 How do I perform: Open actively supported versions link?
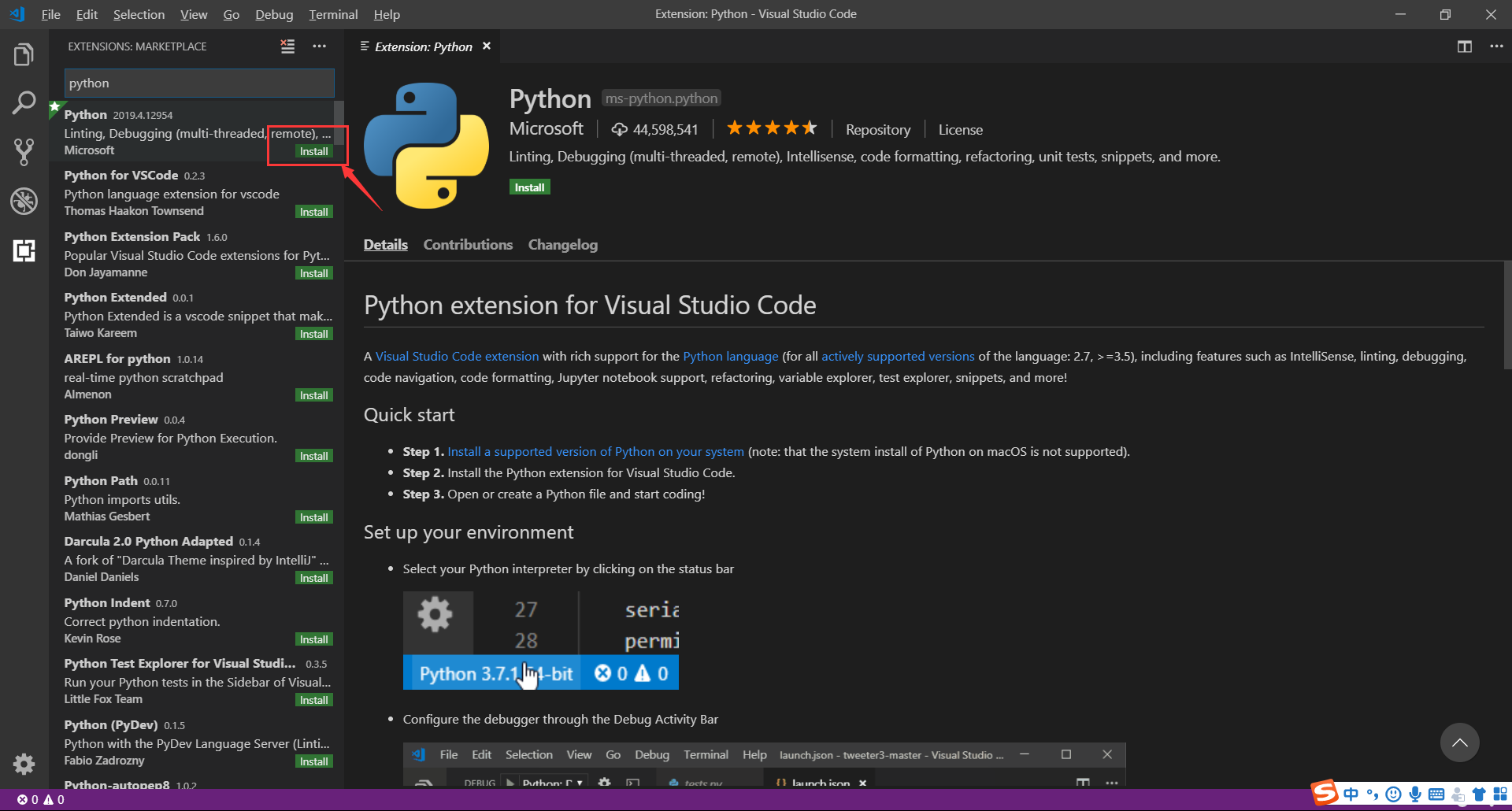[898, 356]
